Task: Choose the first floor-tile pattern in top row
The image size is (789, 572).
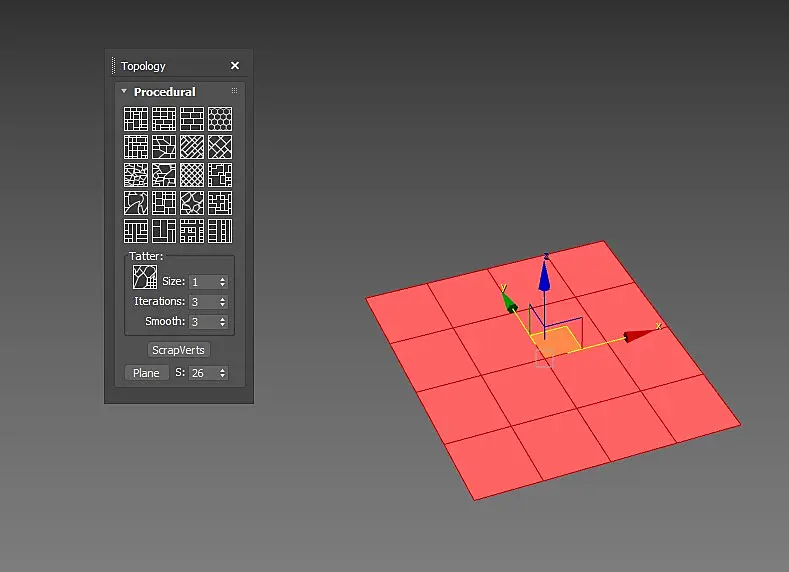Action: click(x=136, y=119)
